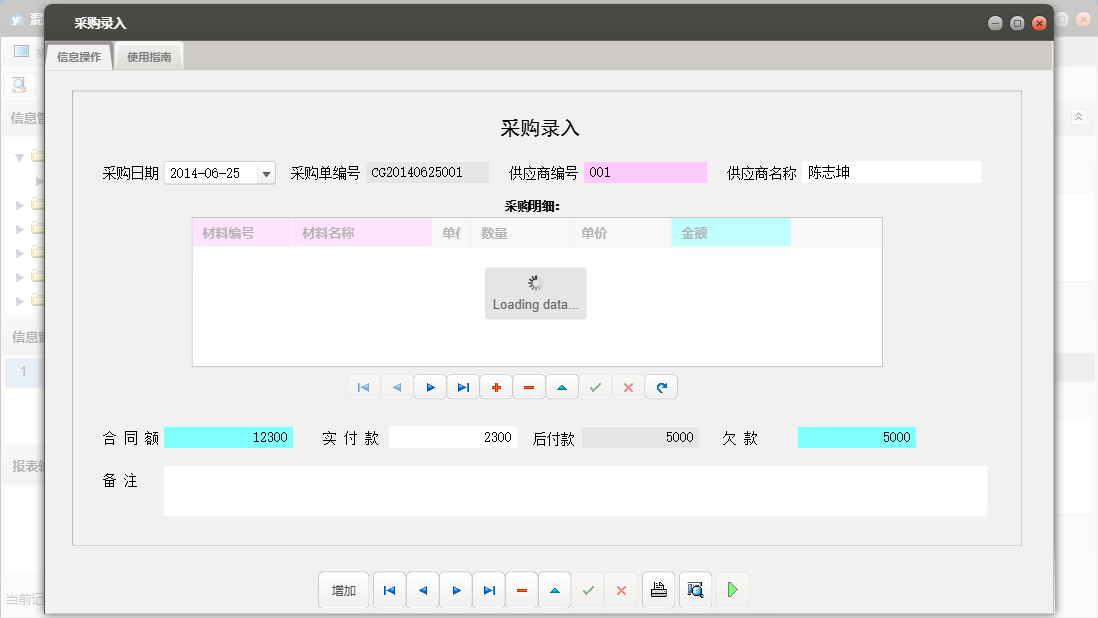Click the add row plus icon
This screenshot has width=1098, height=618.
pos(496,387)
